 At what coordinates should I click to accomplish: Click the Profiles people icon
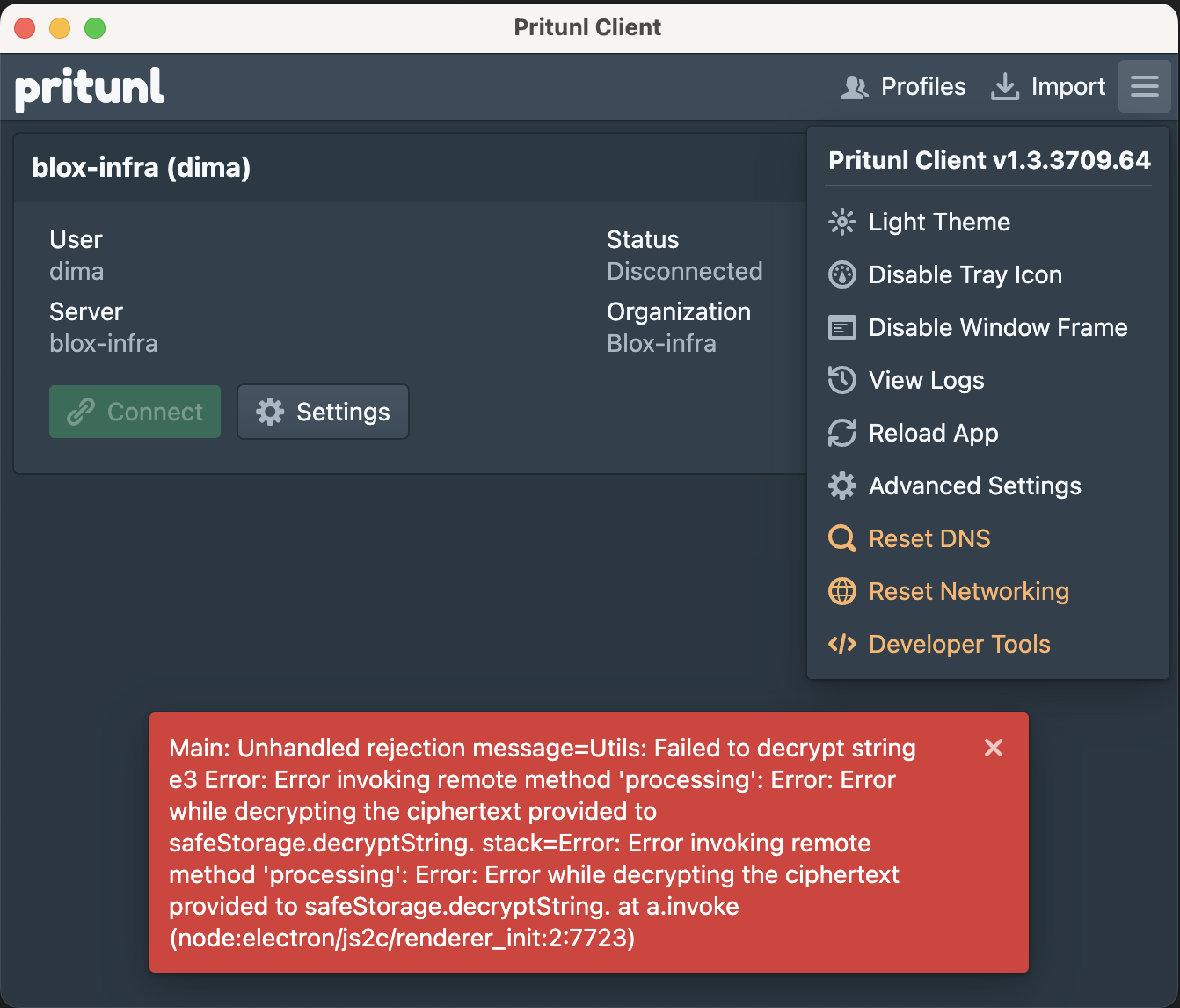click(x=855, y=86)
